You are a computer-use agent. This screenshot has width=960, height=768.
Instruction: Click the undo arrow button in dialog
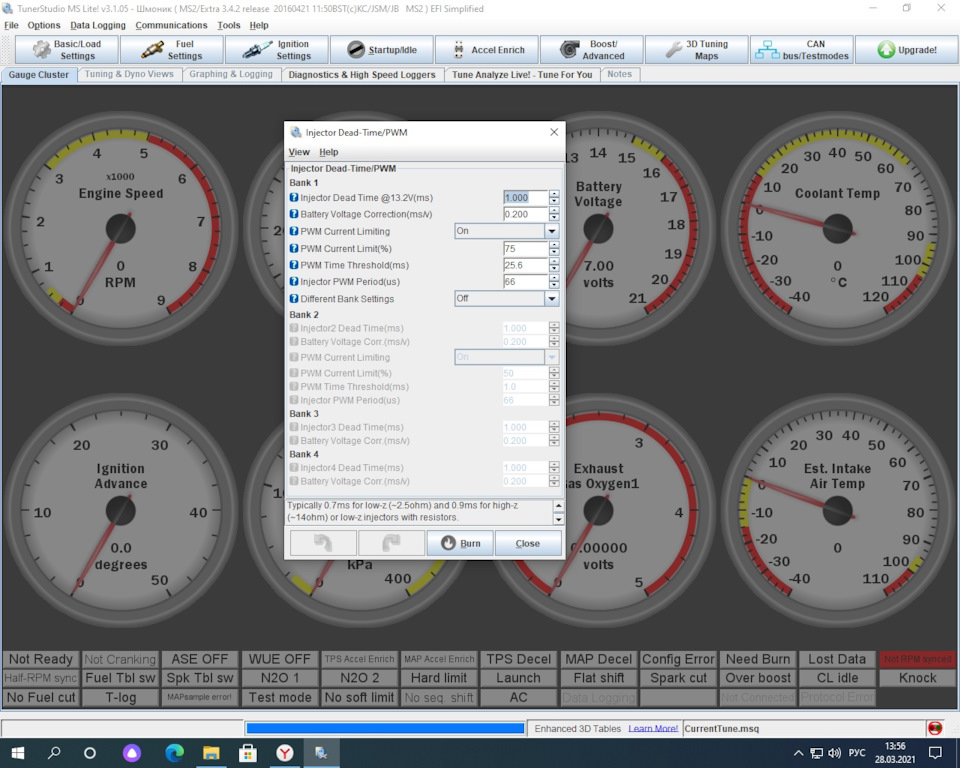point(323,543)
